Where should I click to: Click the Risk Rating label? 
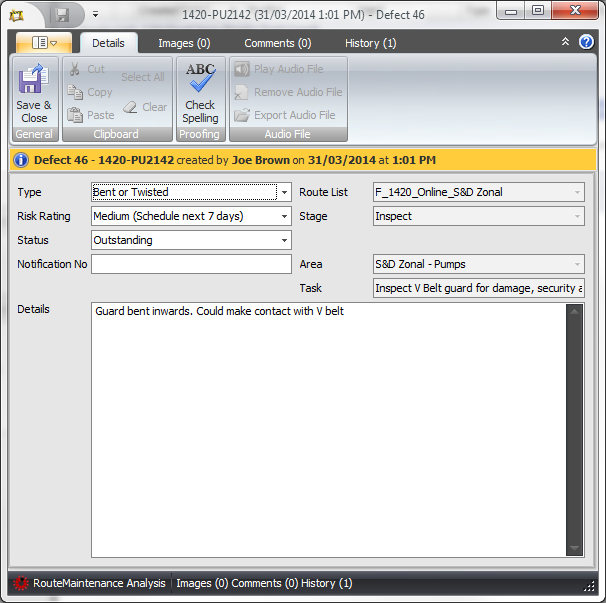point(44,216)
